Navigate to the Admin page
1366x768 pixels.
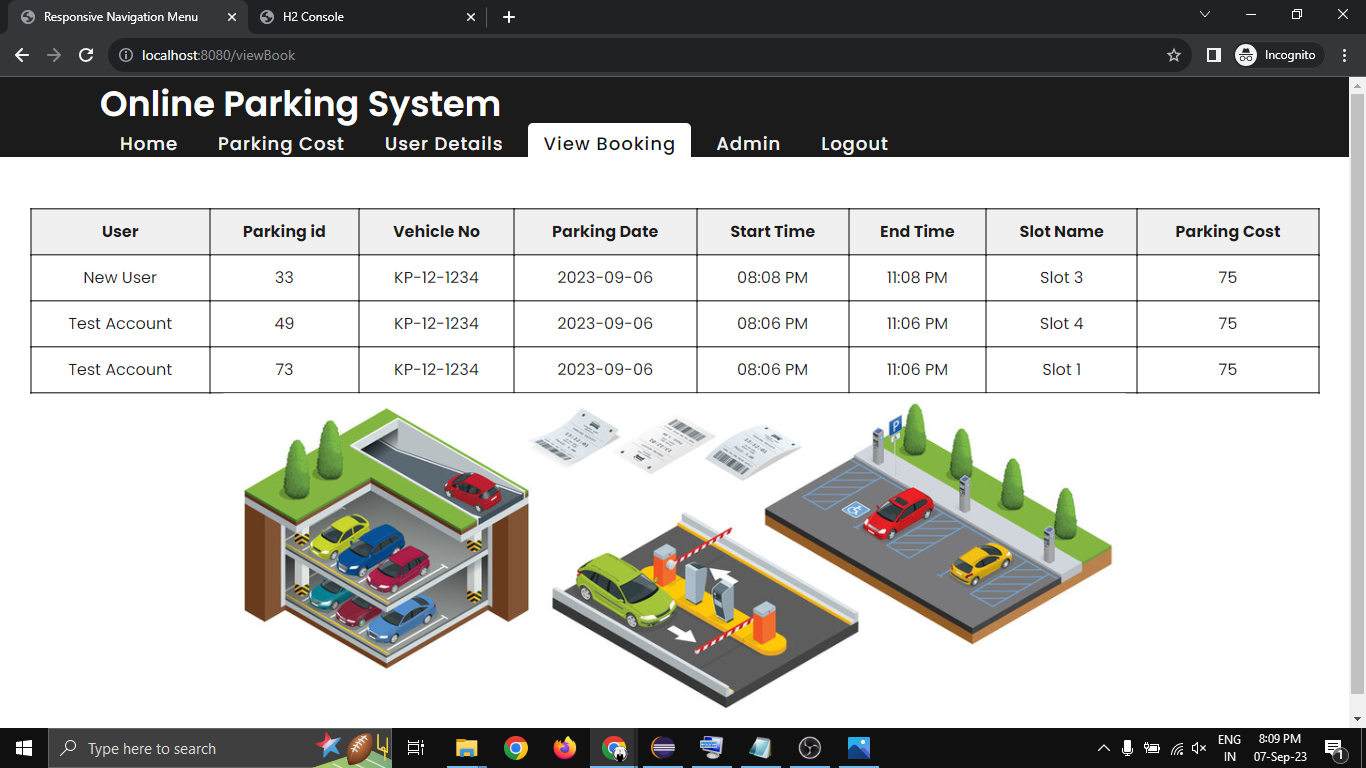[x=748, y=144]
